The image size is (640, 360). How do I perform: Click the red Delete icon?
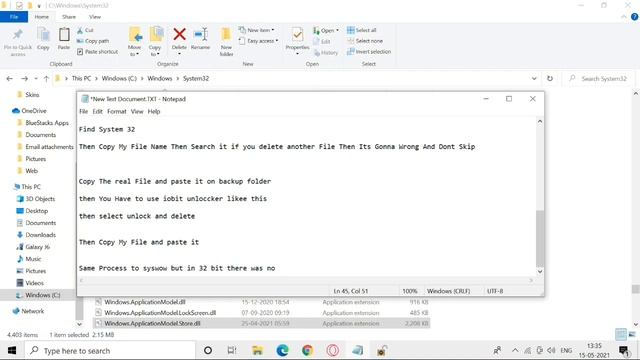tap(179, 35)
